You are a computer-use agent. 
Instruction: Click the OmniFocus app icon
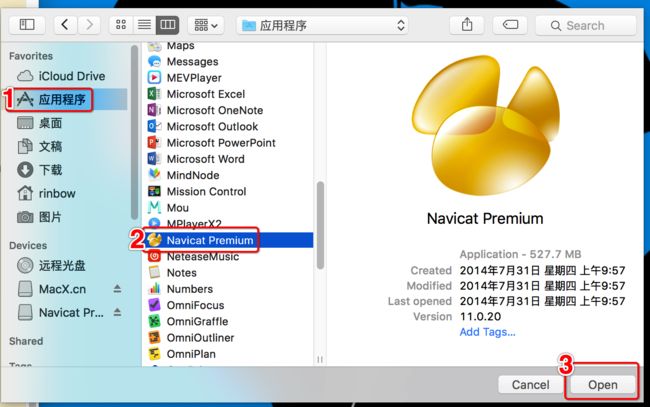tap(154, 305)
